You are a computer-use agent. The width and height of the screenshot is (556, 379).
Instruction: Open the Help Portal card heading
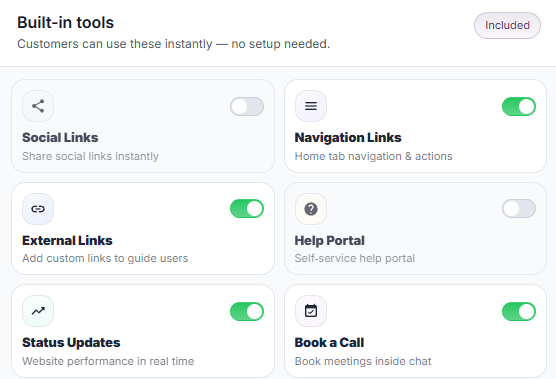click(x=329, y=240)
